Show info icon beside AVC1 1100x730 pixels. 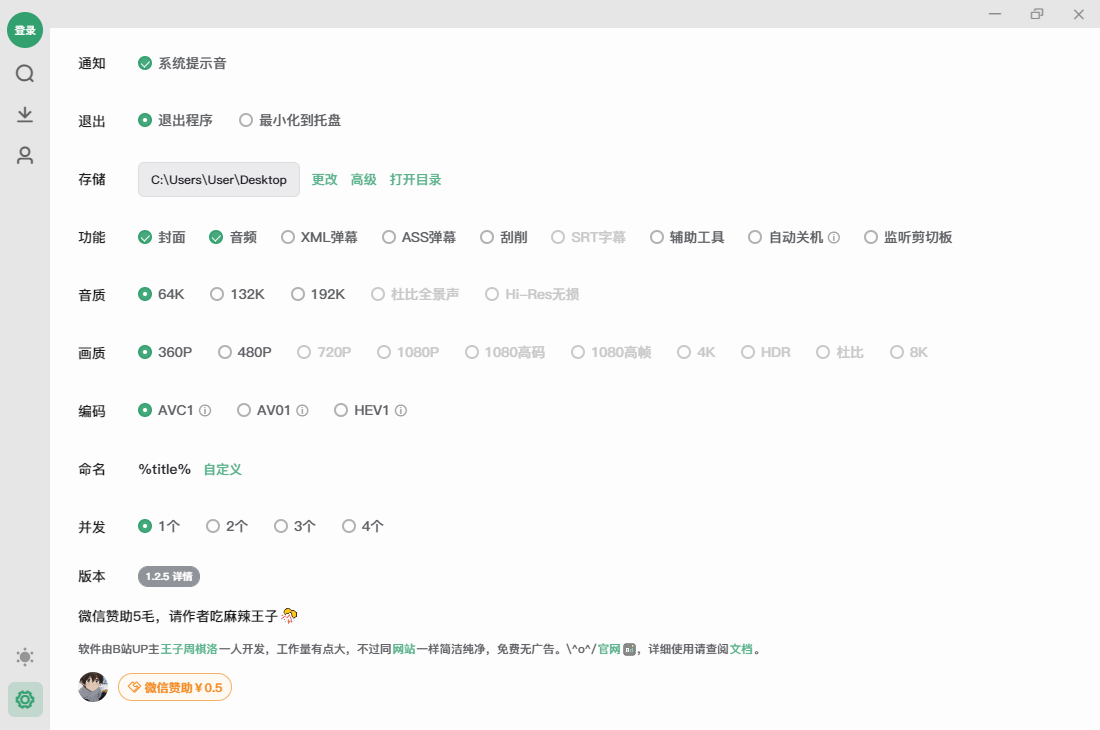pyautogui.click(x=205, y=411)
